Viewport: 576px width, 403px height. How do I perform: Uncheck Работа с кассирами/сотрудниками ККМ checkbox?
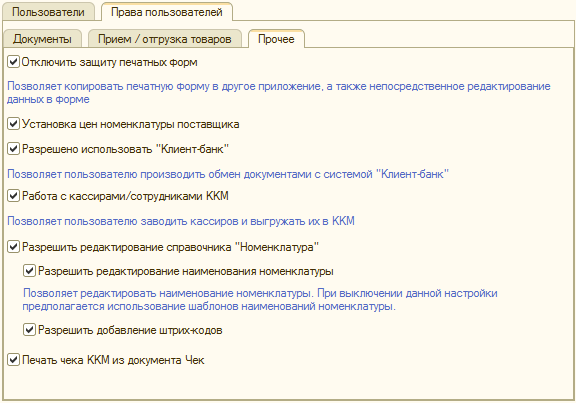(x=14, y=196)
